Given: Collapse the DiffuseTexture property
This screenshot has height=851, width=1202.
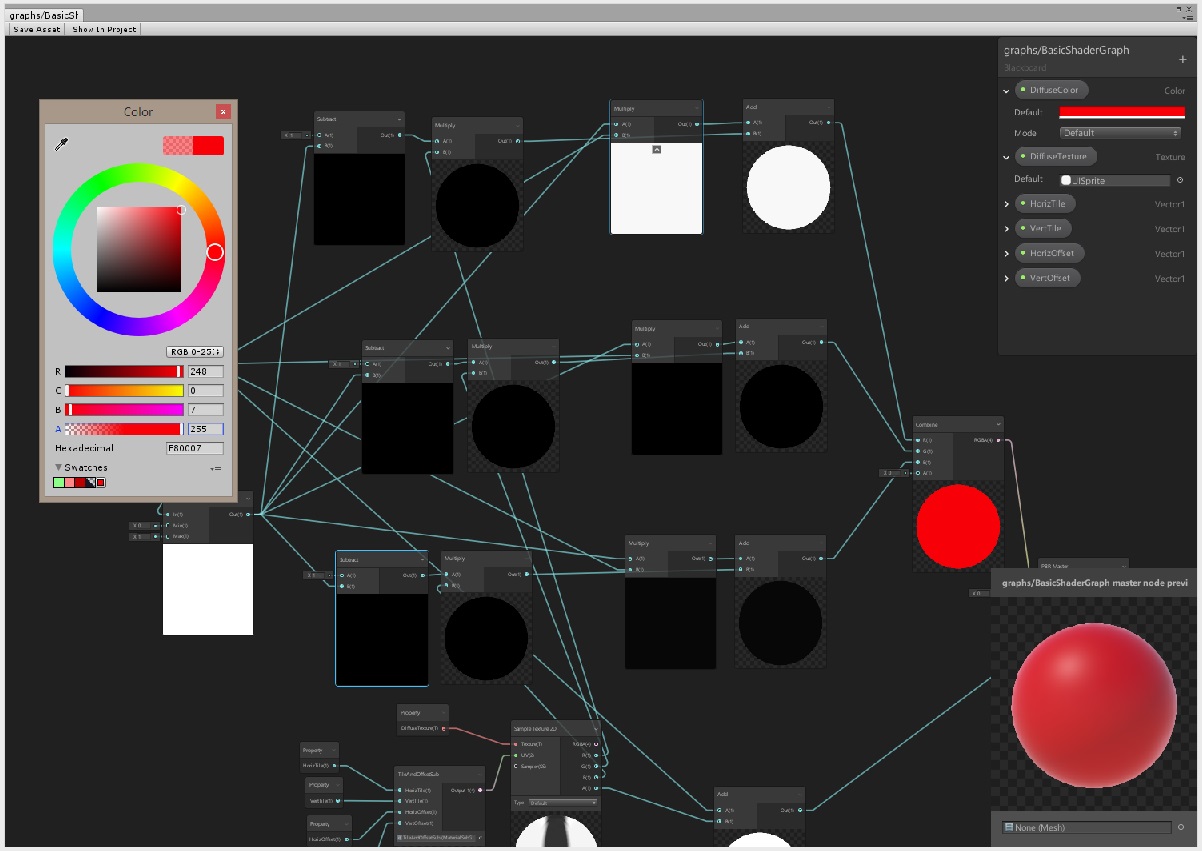Looking at the screenshot, I should pos(1007,157).
